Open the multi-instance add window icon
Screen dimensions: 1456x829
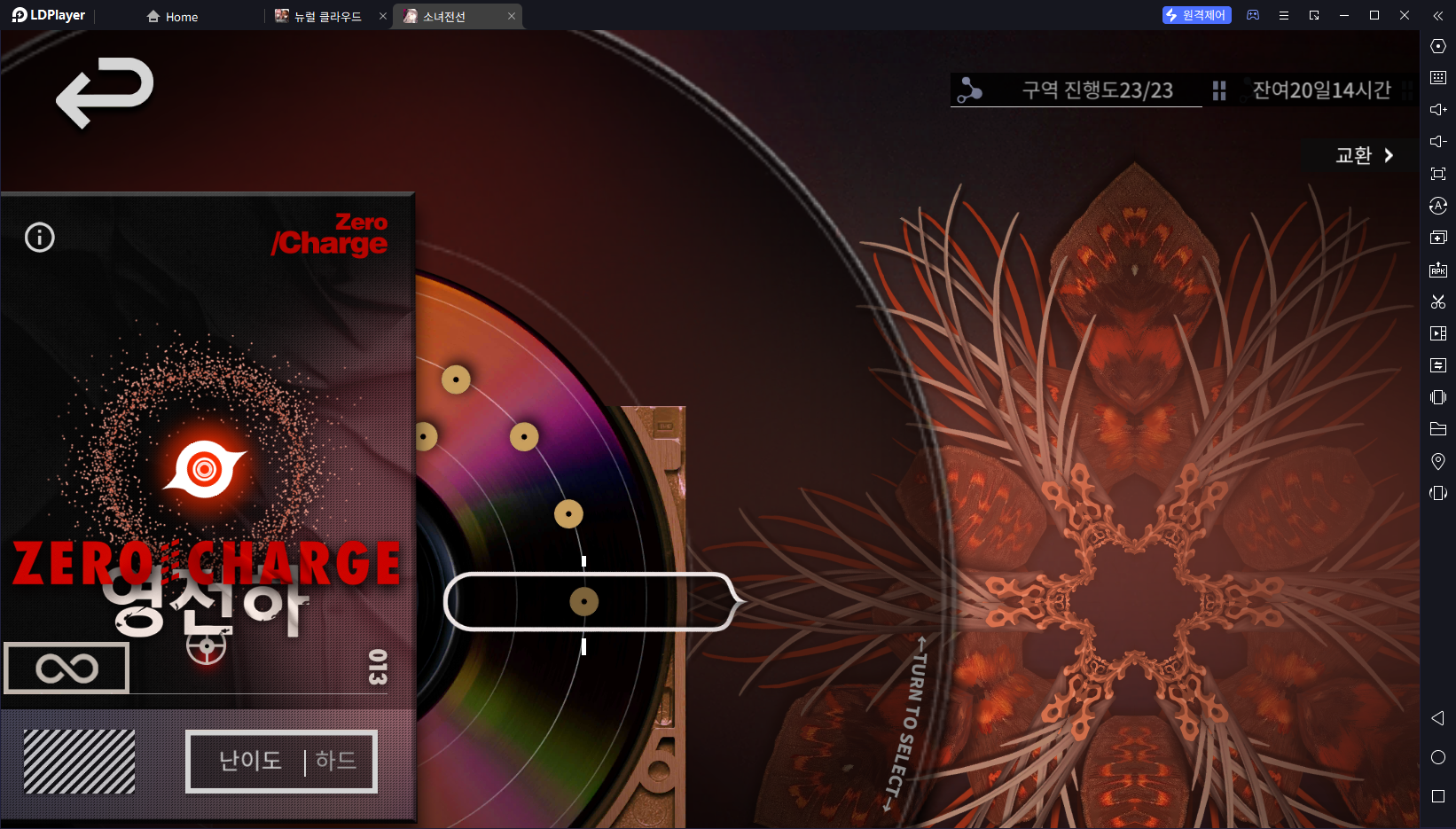[1438, 238]
